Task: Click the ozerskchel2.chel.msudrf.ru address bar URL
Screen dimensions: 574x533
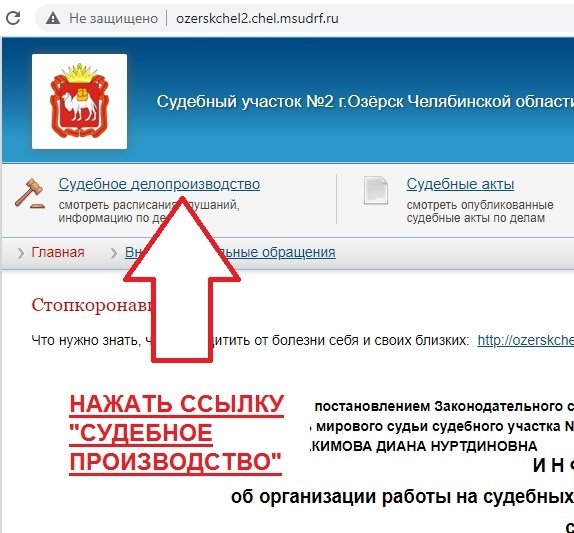Action: tap(257, 18)
